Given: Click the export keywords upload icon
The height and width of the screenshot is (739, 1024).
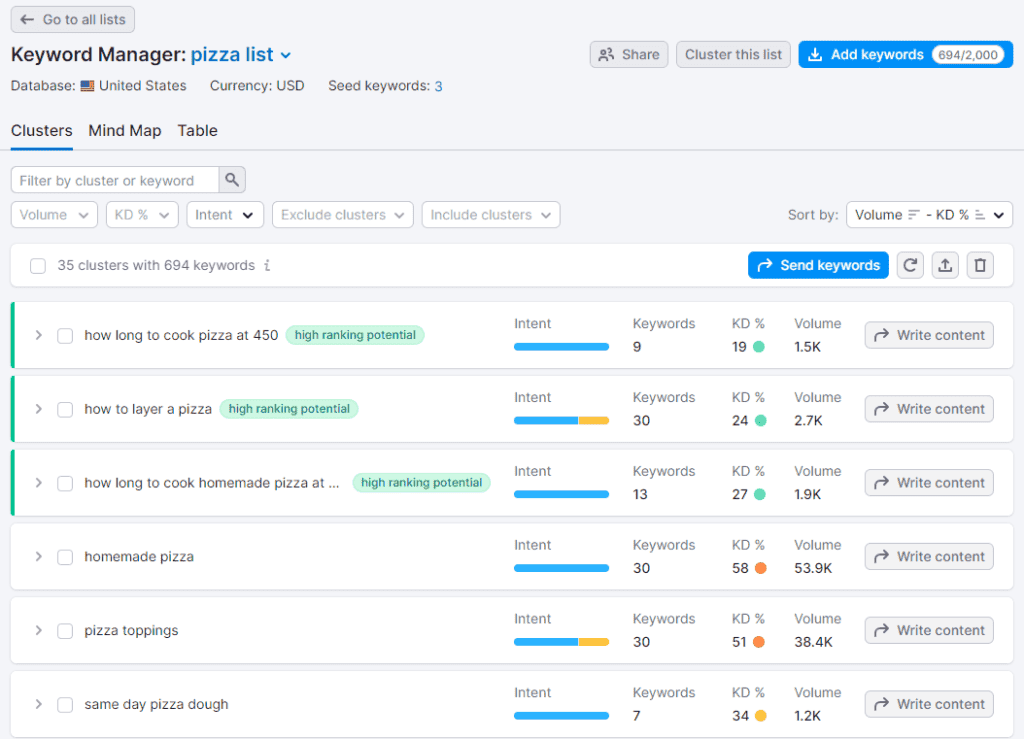Looking at the screenshot, I should [x=945, y=265].
